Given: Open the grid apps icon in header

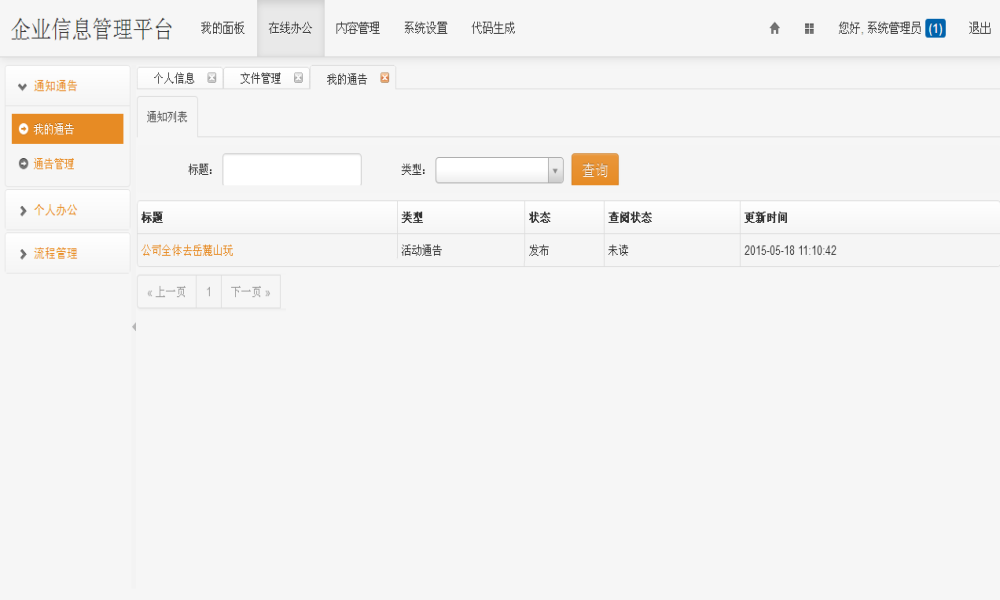Looking at the screenshot, I should pyautogui.click(x=809, y=28).
